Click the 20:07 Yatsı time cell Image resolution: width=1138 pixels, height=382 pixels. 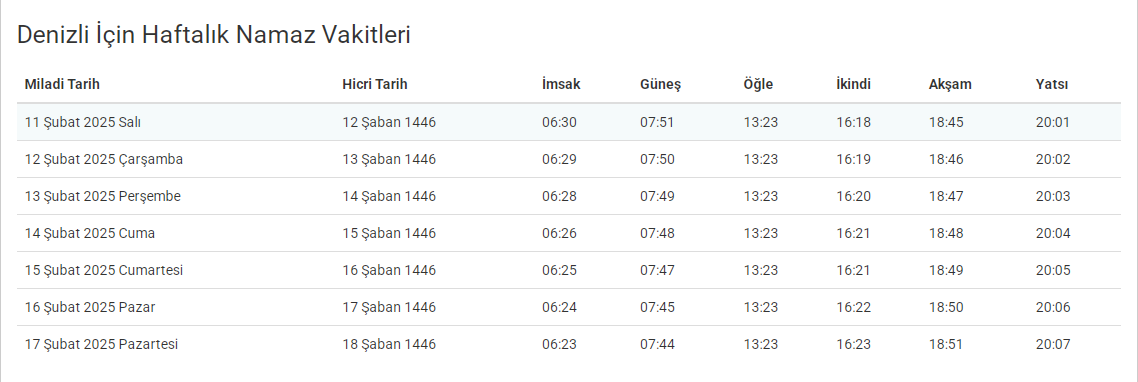point(1053,344)
